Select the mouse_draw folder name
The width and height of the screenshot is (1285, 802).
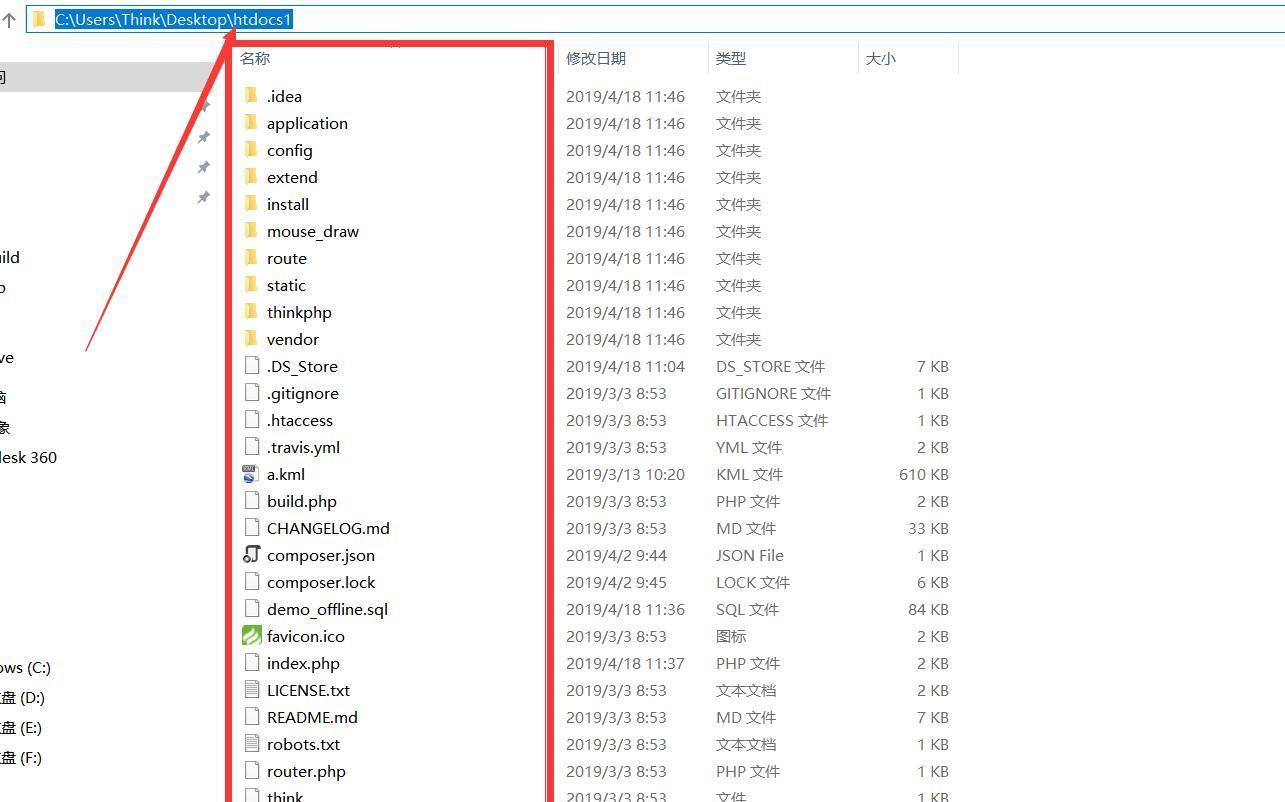(313, 231)
